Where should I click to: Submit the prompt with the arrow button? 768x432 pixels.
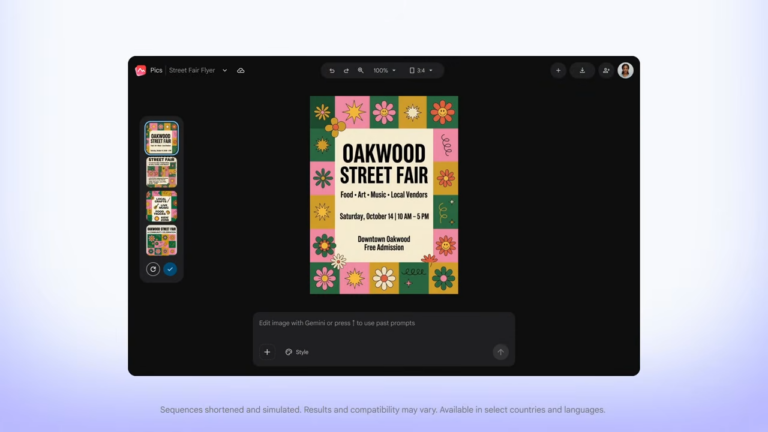coord(501,352)
